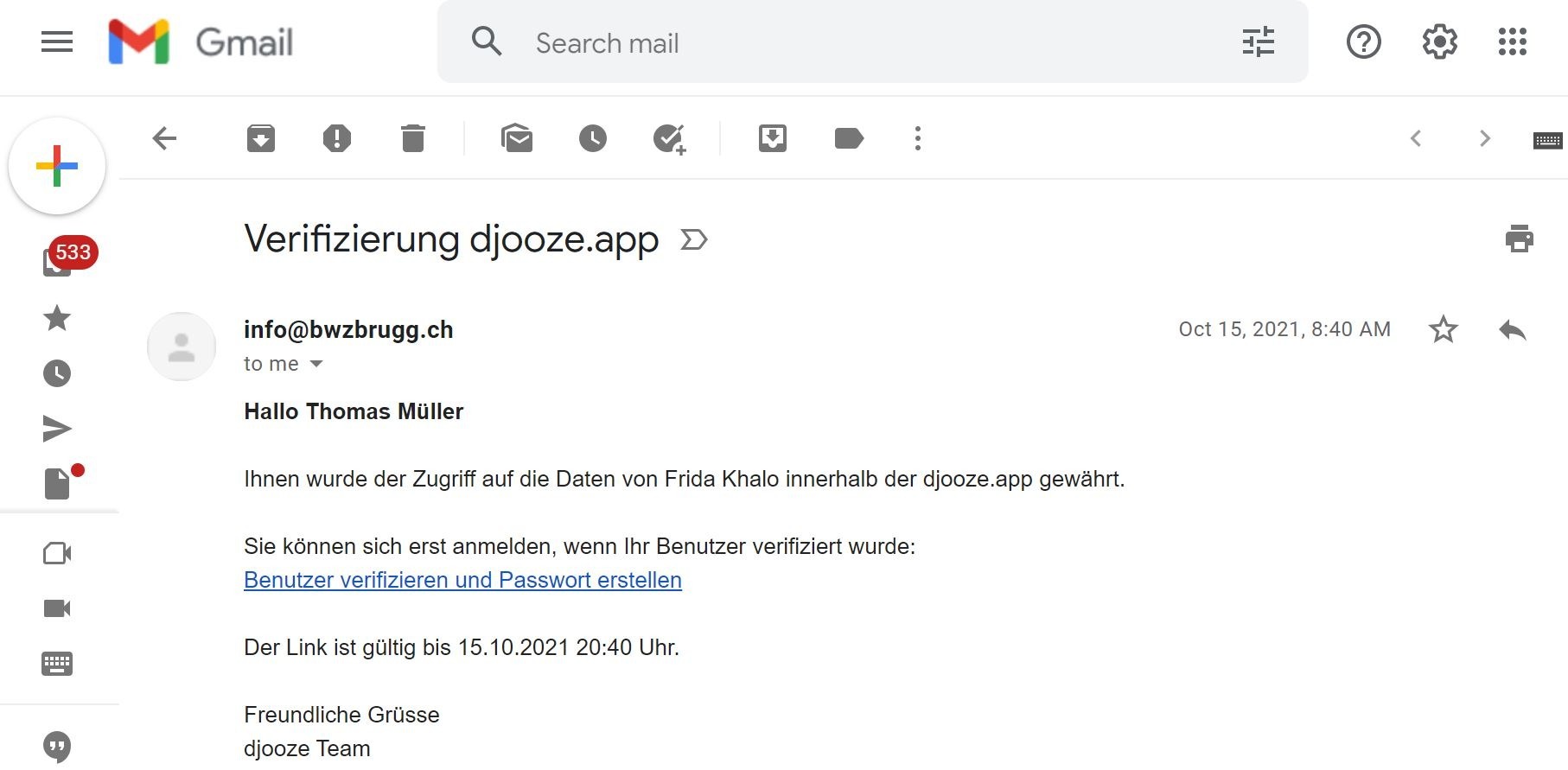1568x770 pixels.
Task: Report the email as spam
Action: click(x=337, y=138)
